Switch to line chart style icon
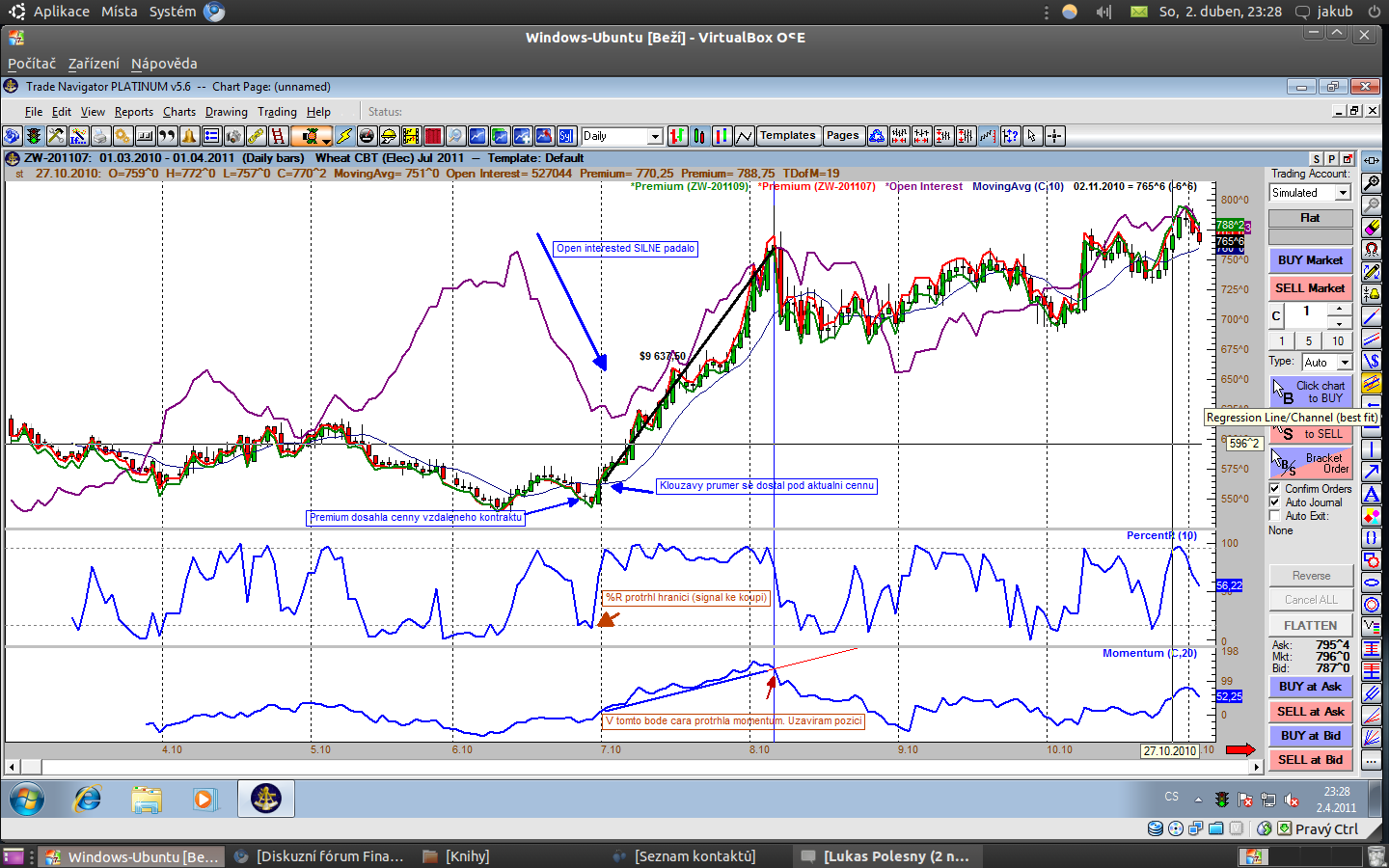The height and width of the screenshot is (868, 1389). pyautogui.click(x=744, y=136)
